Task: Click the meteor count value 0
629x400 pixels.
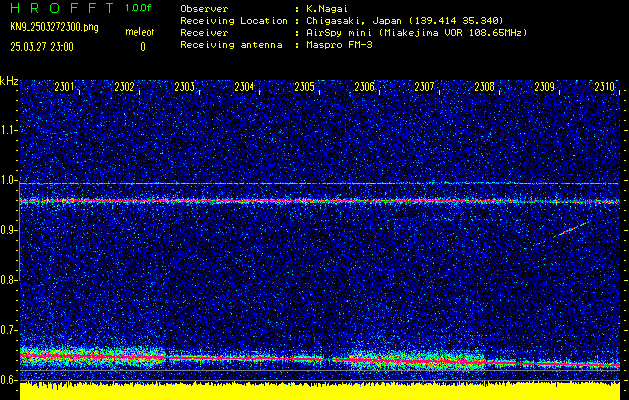Action: pos(143,47)
